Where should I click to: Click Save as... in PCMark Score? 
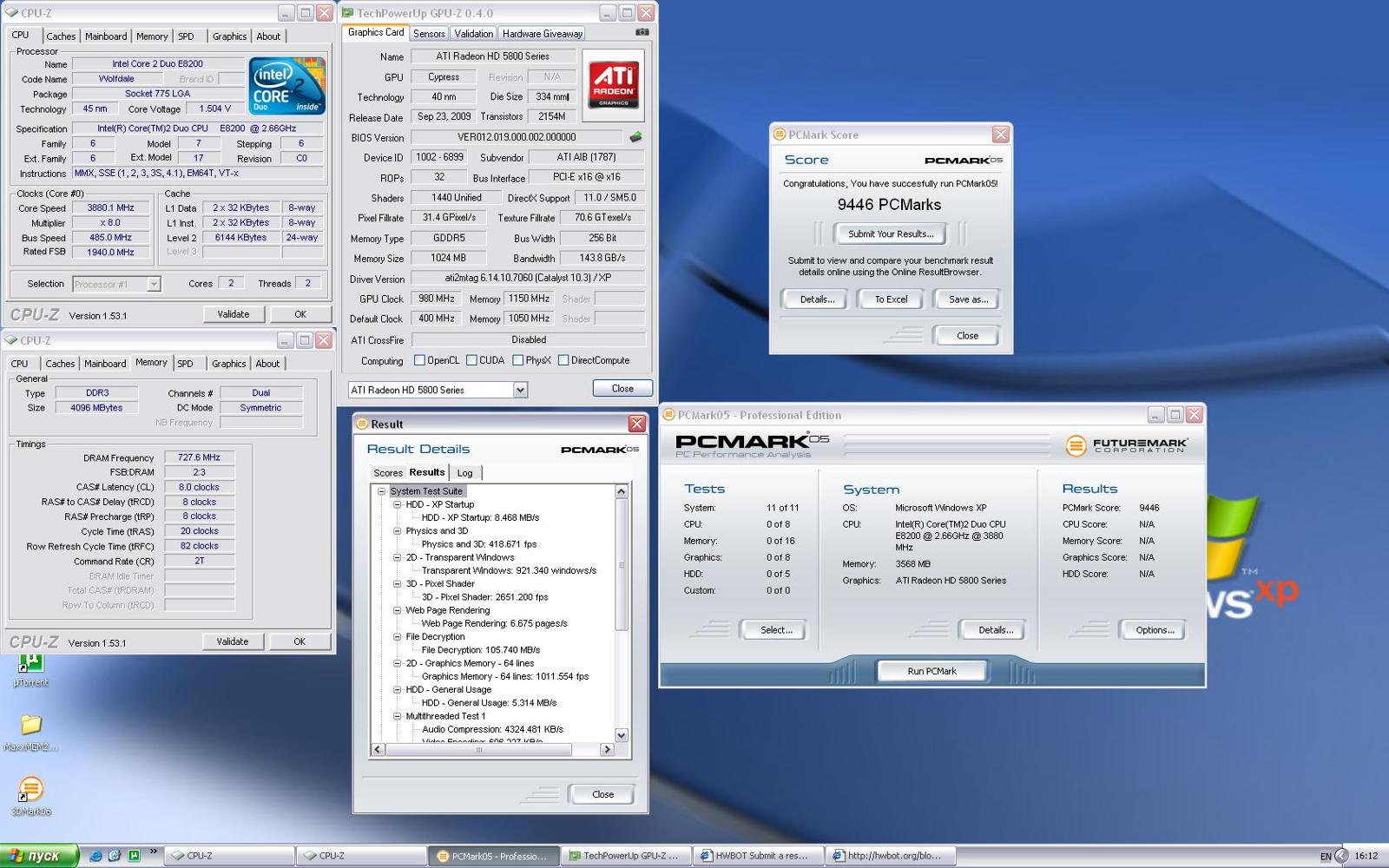pyautogui.click(x=968, y=299)
